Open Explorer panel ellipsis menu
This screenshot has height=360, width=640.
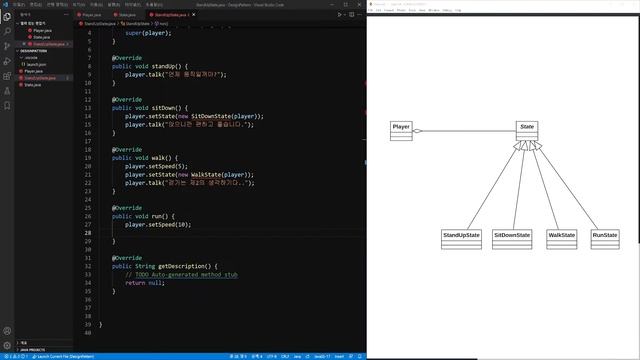tap(66, 14)
